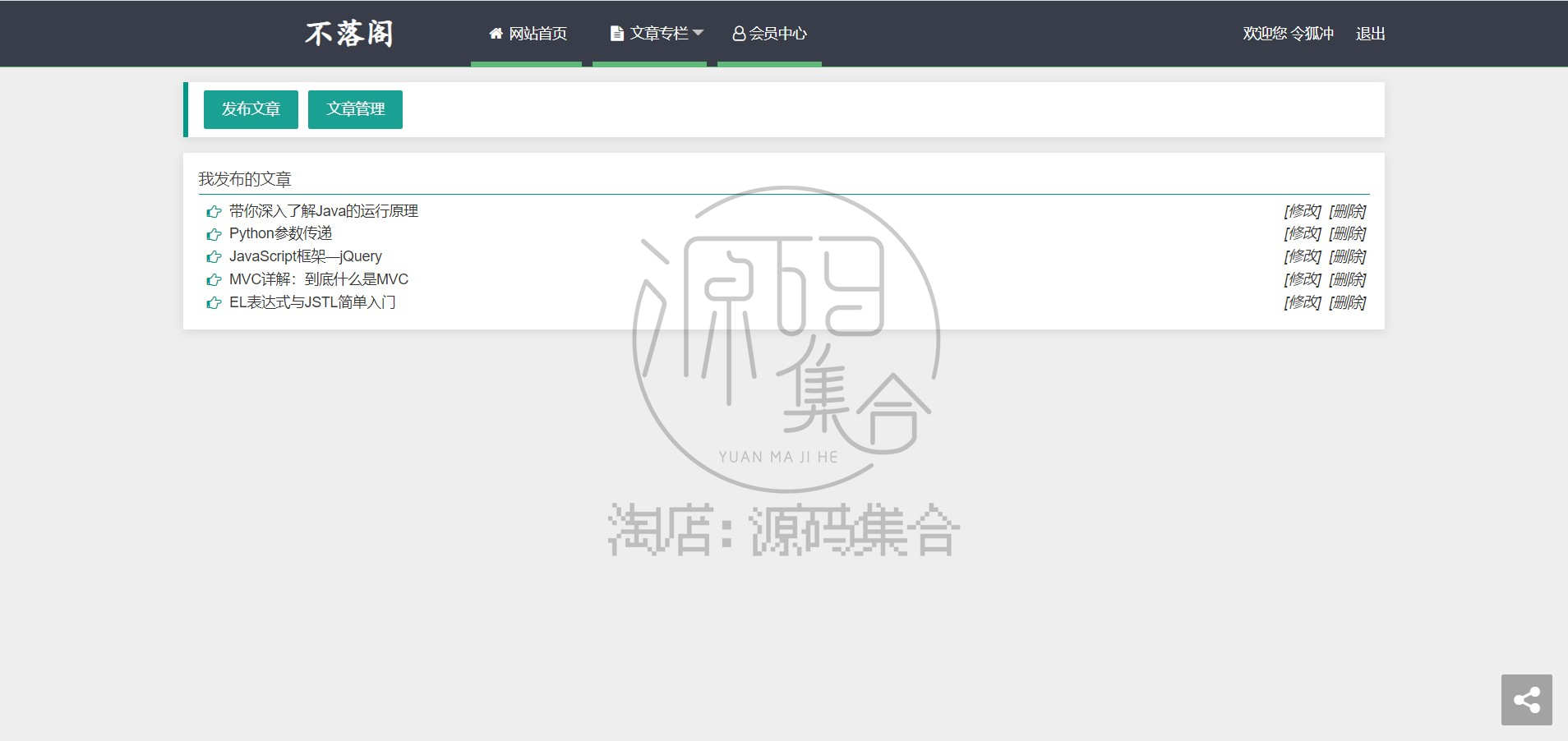Log out via the 退出 link
This screenshot has width=1568, height=741.
pos(1370,34)
